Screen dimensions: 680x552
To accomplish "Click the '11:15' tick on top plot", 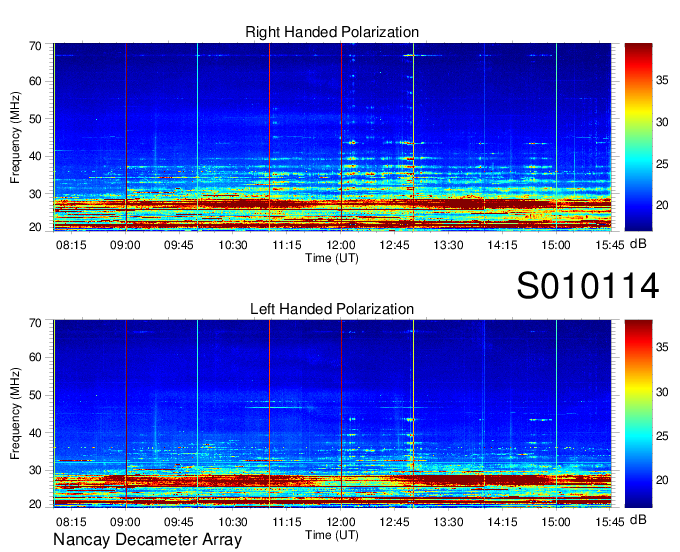I will pyautogui.click(x=287, y=245).
